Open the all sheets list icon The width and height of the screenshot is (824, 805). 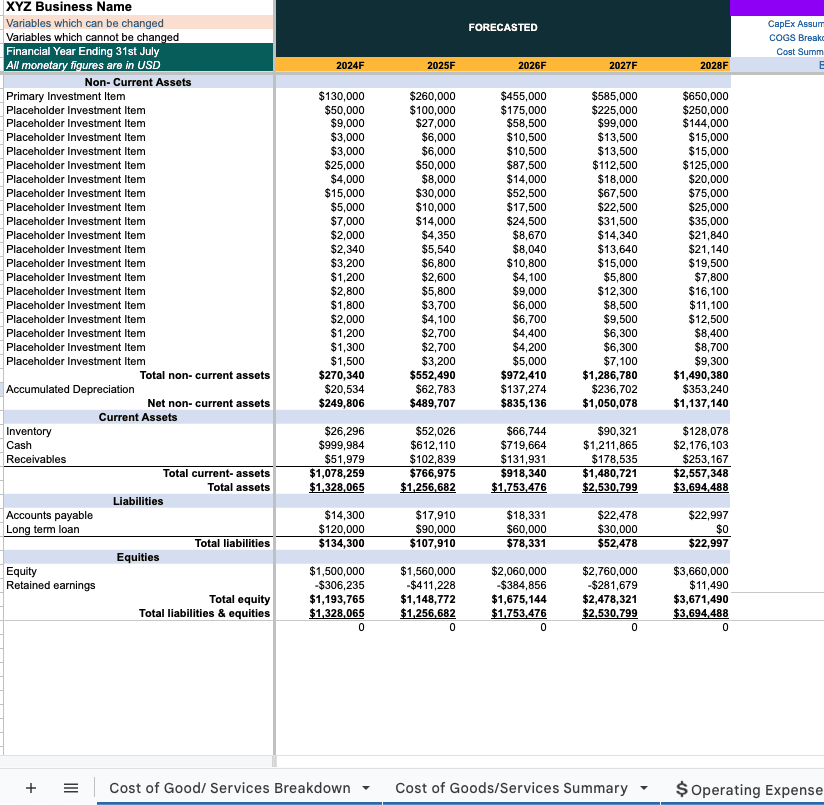tap(71, 788)
